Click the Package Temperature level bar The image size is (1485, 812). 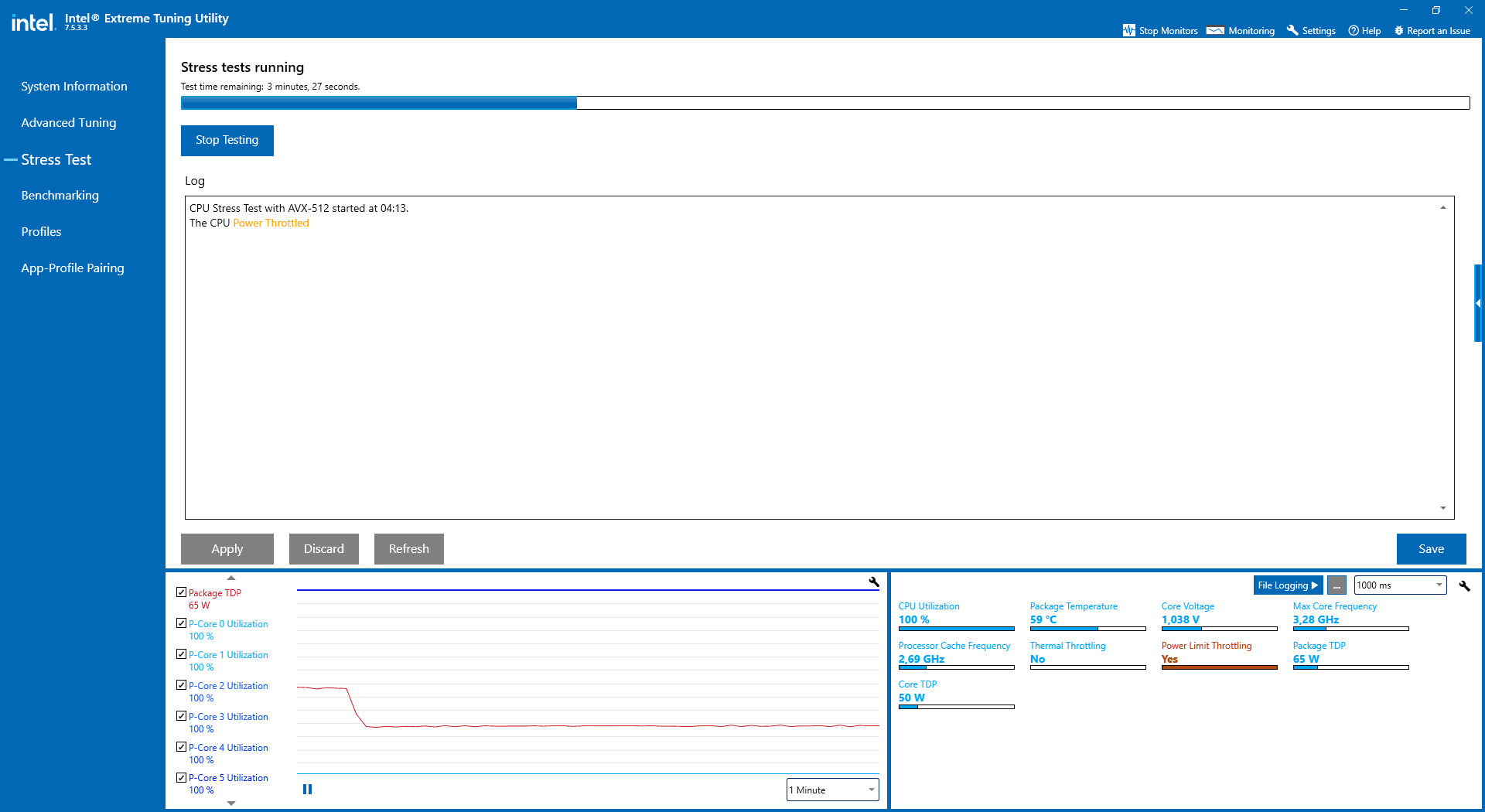point(1088,629)
